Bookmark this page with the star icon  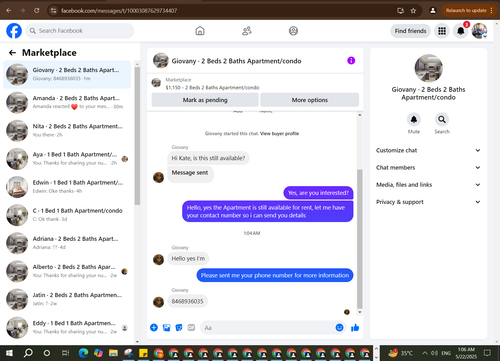coord(413,11)
